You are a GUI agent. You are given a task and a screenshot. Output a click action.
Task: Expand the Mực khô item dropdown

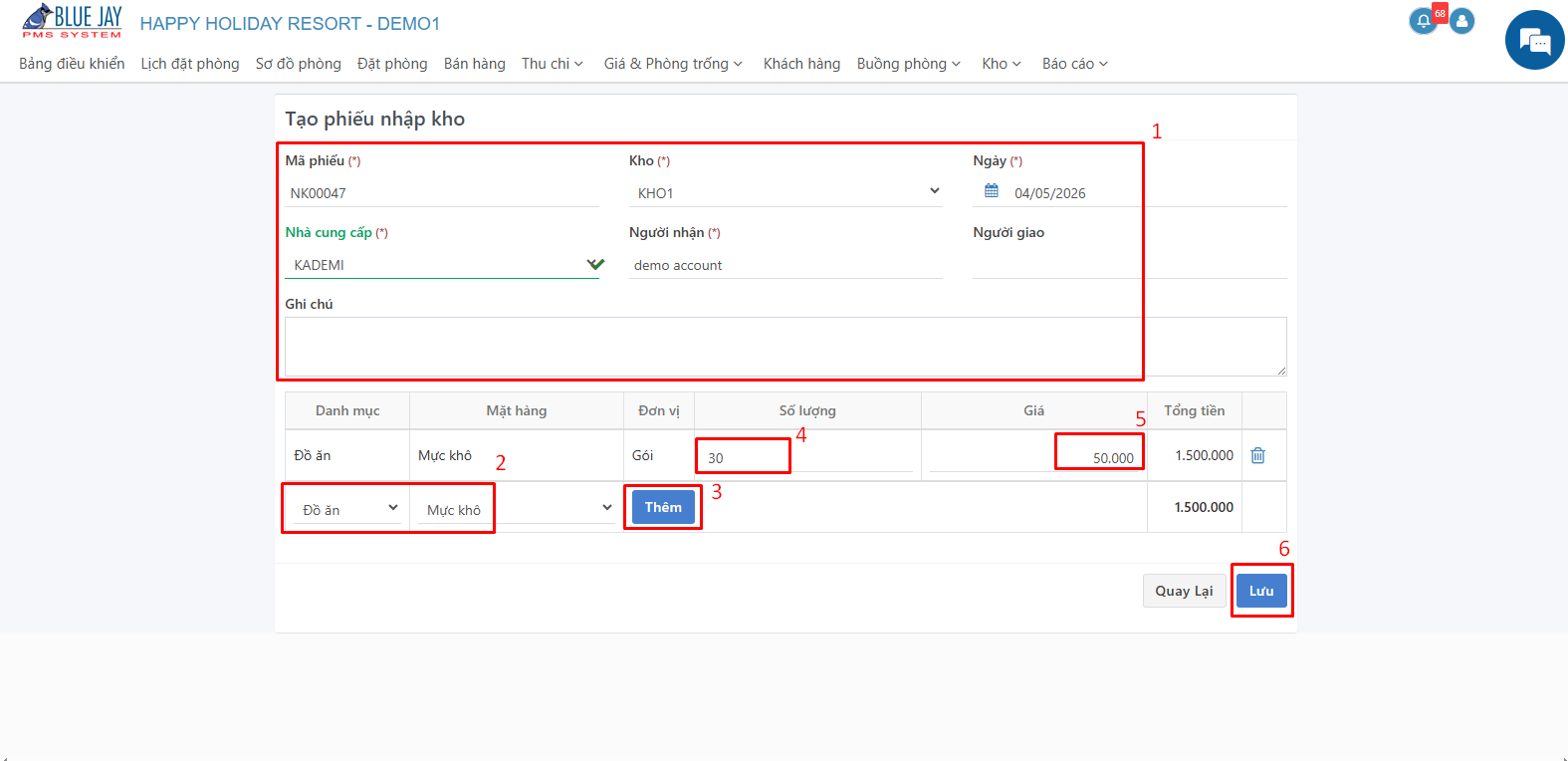tap(516, 509)
